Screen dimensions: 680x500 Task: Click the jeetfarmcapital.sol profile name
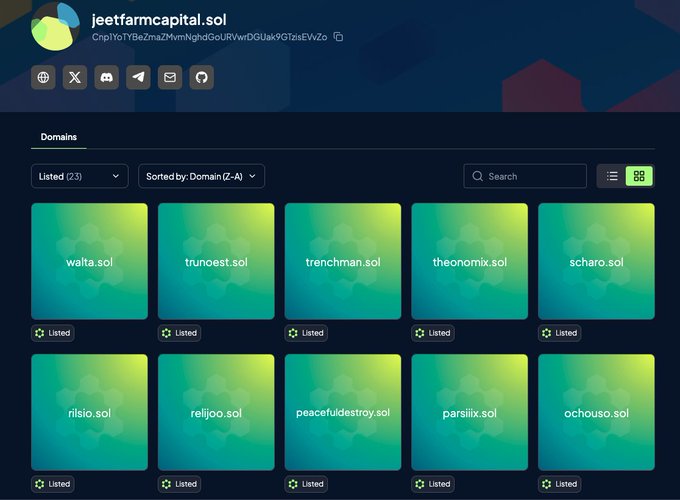(159, 20)
